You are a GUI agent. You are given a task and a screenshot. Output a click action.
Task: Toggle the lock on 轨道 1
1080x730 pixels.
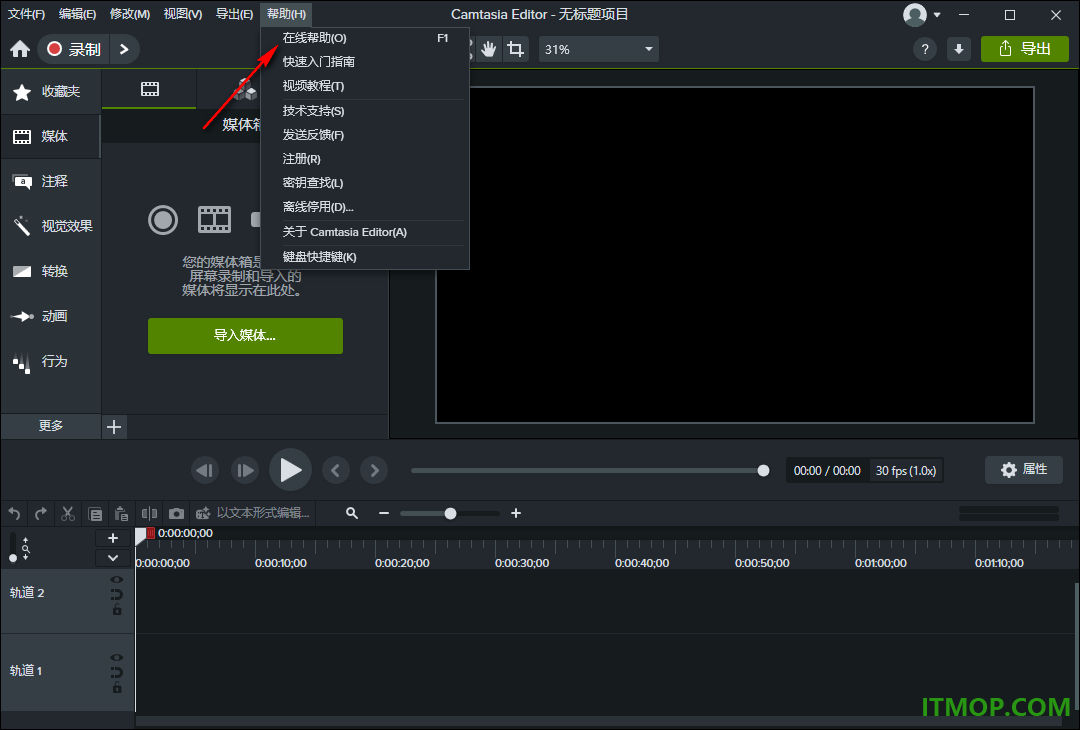pos(117,687)
